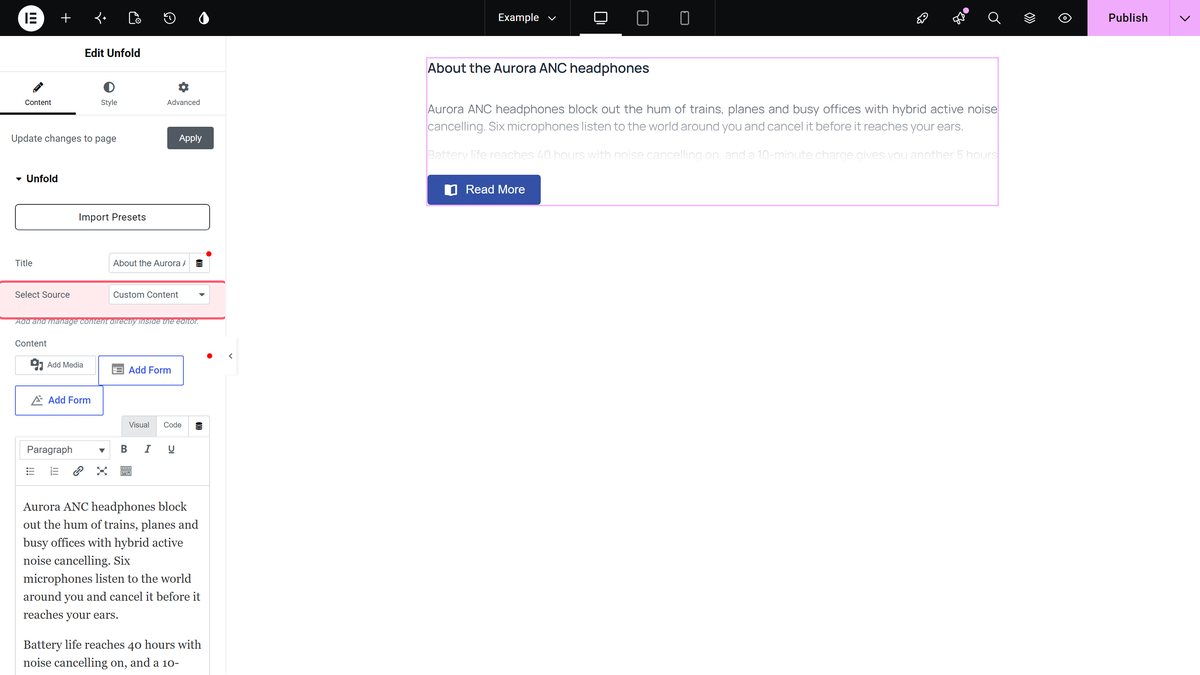Open the Elementor logo menu

(31, 18)
